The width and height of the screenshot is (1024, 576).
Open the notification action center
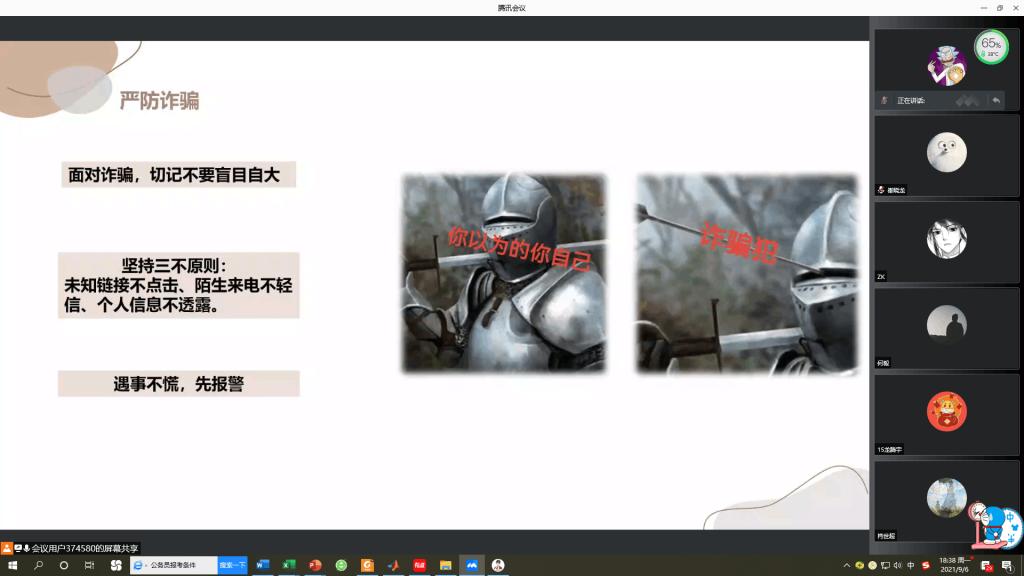coord(1007,565)
